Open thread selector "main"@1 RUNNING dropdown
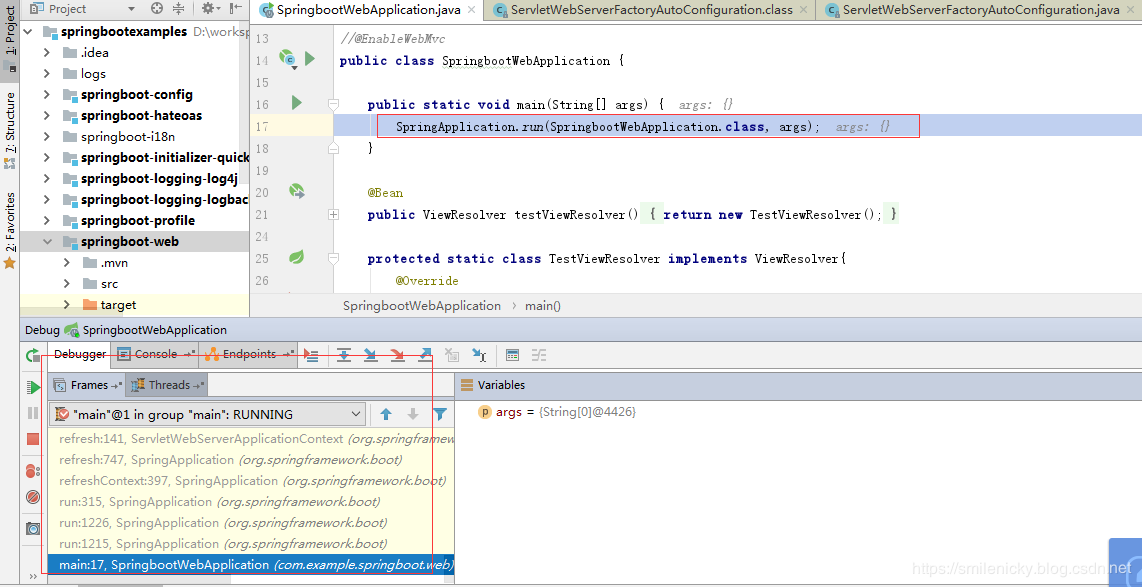The width and height of the screenshot is (1142, 587). click(x=208, y=414)
